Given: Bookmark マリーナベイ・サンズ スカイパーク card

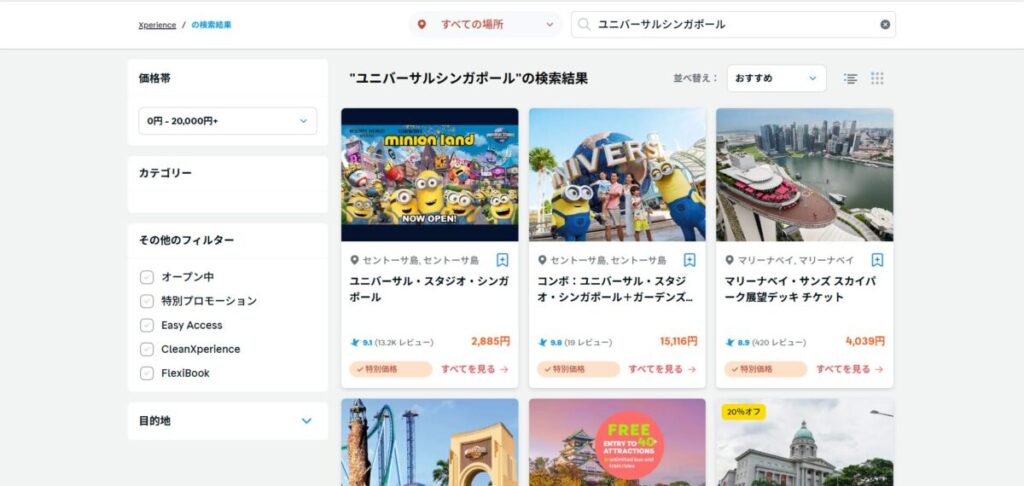Looking at the screenshot, I should click(877, 260).
